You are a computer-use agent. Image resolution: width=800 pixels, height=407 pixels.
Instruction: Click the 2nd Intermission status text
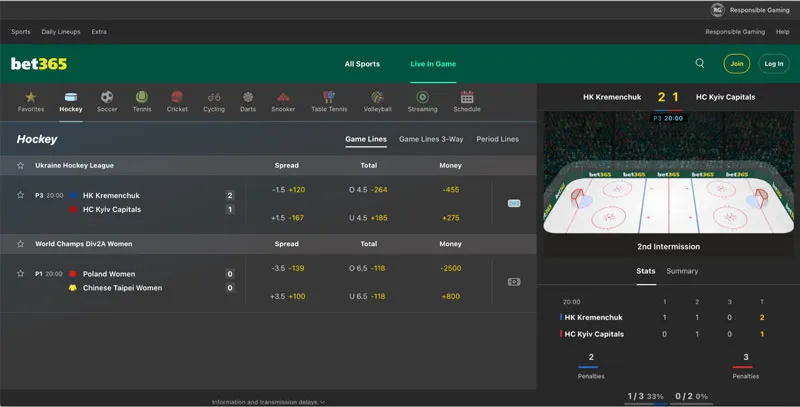(668, 246)
